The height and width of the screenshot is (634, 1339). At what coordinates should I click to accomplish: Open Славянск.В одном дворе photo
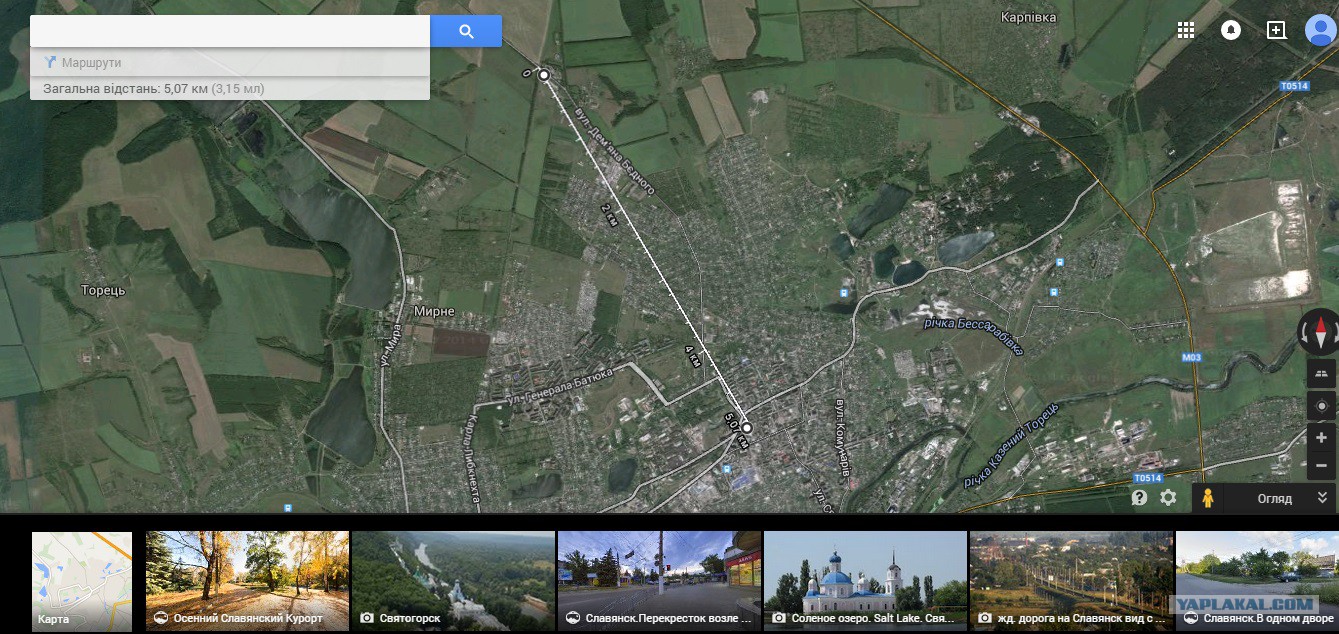[x=1257, y=581]
